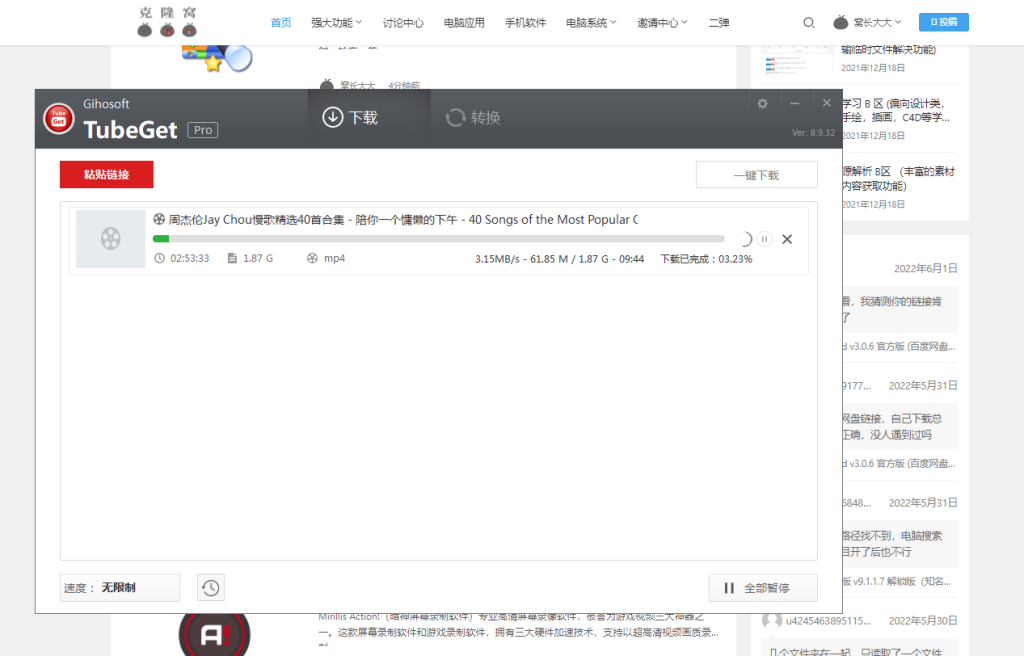Click the user avatar beside u4245463895115
1024x656 pixels.
[772, 621]
